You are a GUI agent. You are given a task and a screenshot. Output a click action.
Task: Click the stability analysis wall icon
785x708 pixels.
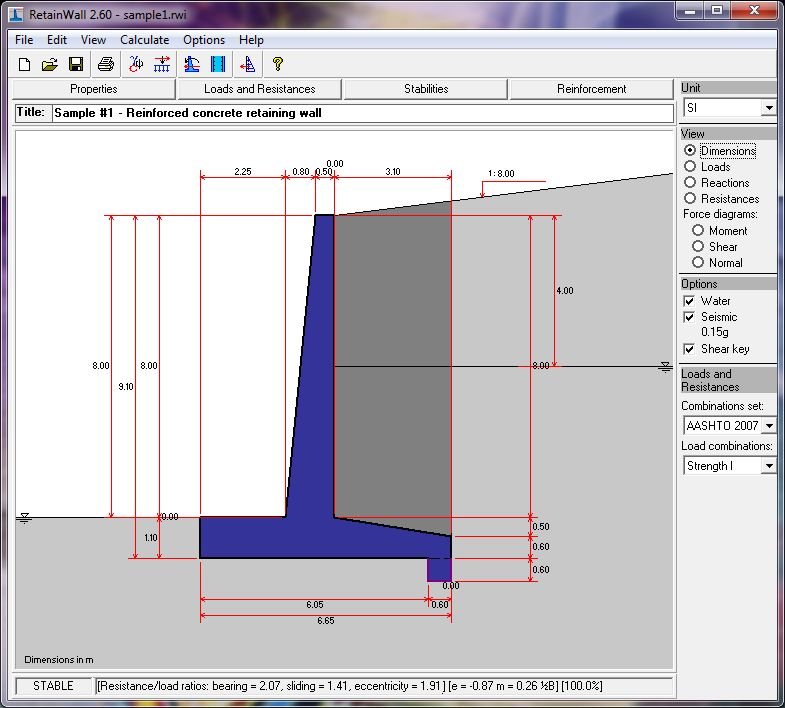click(192, 64)
